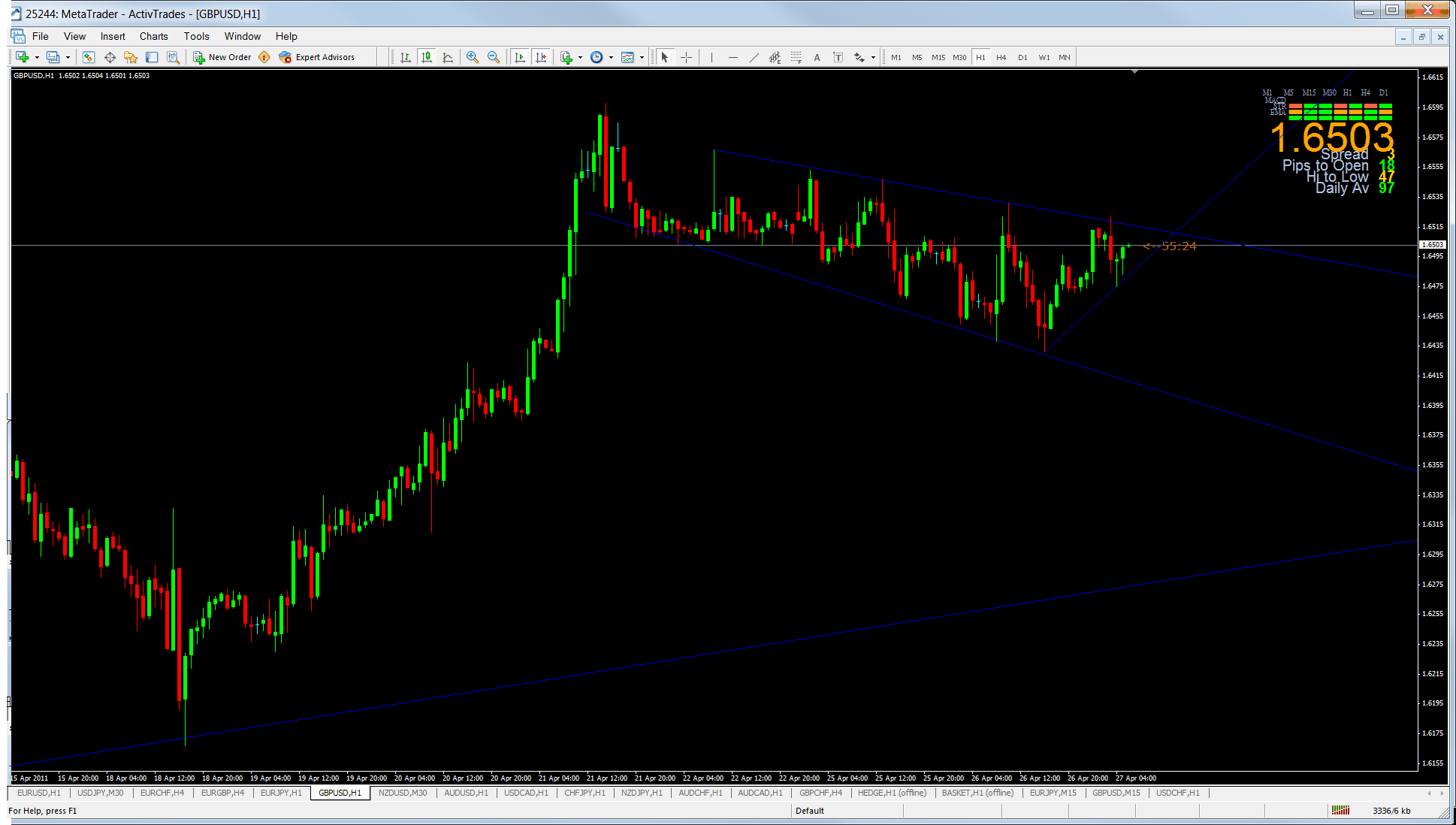Select the Equidistant channel tool
This screenshot has height=825, width=1456.
click(775, 57)
